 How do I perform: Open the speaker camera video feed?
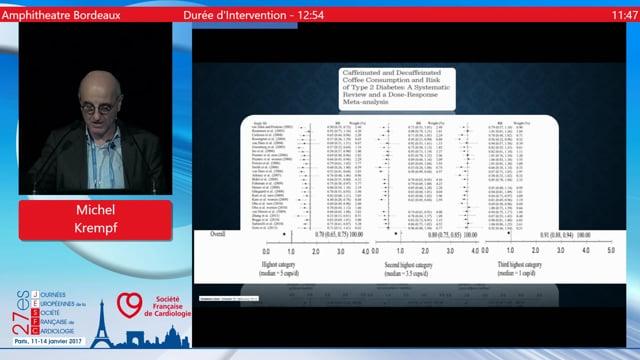[x=96, y=108]
